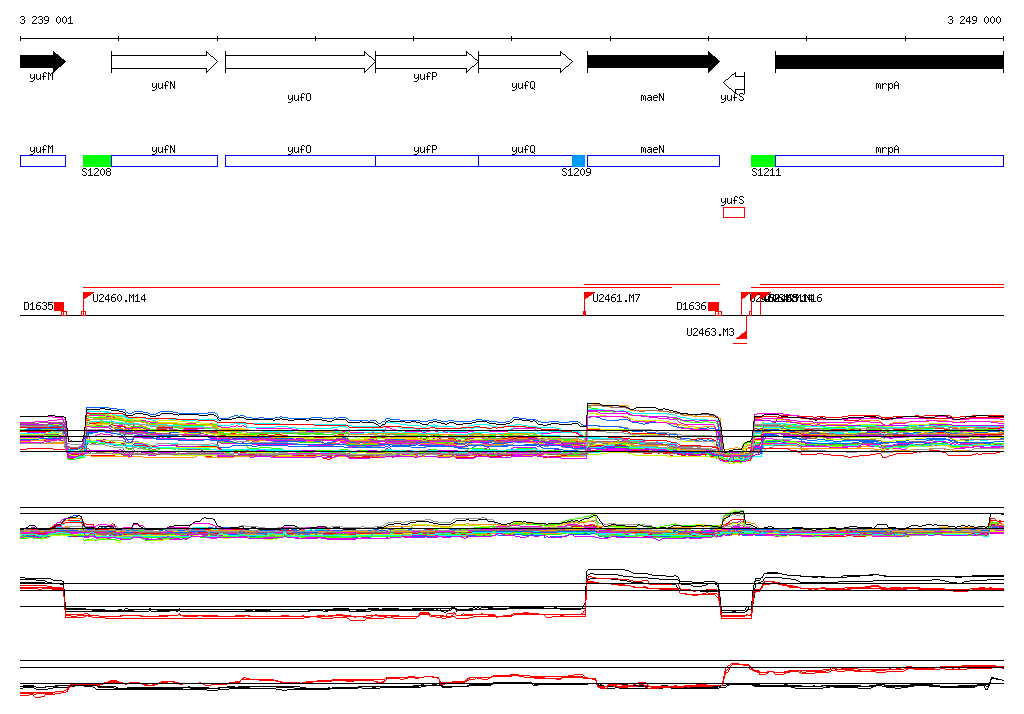
Task: Select the D1636 red square marker
Action: click(x=713, y=306)
